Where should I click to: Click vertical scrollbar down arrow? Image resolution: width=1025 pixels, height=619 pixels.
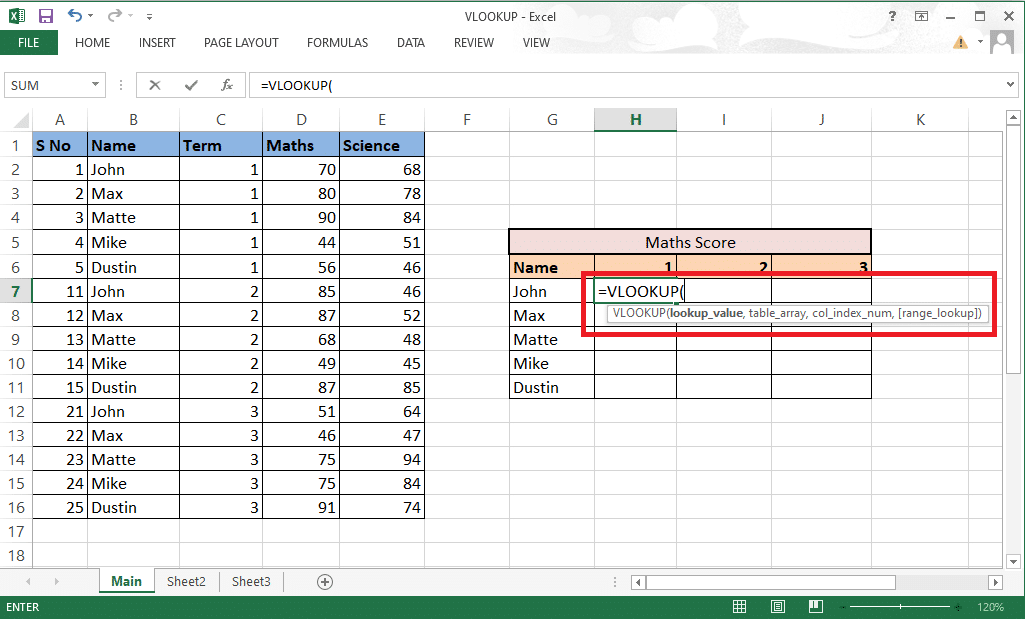click(x=1013, y=561)
